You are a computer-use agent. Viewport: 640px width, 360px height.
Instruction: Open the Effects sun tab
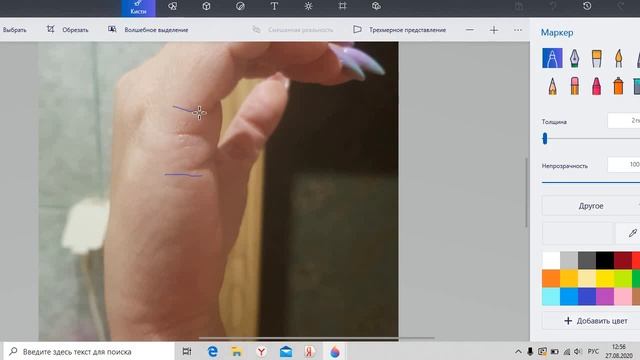pos(308,6)
